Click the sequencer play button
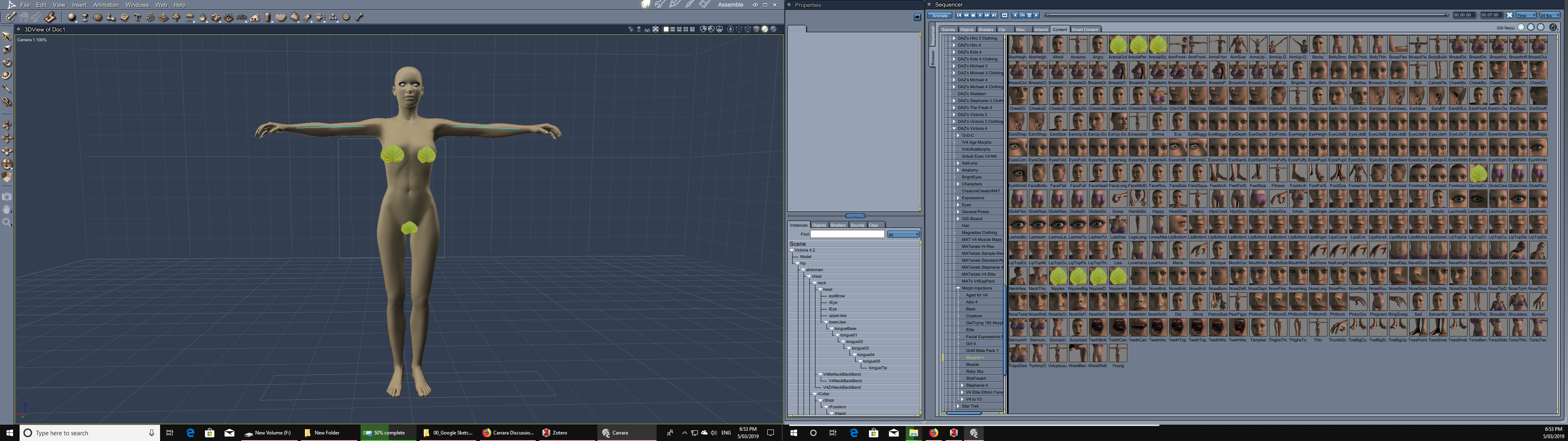The image size is (1568, 441). tap(980, 15)
